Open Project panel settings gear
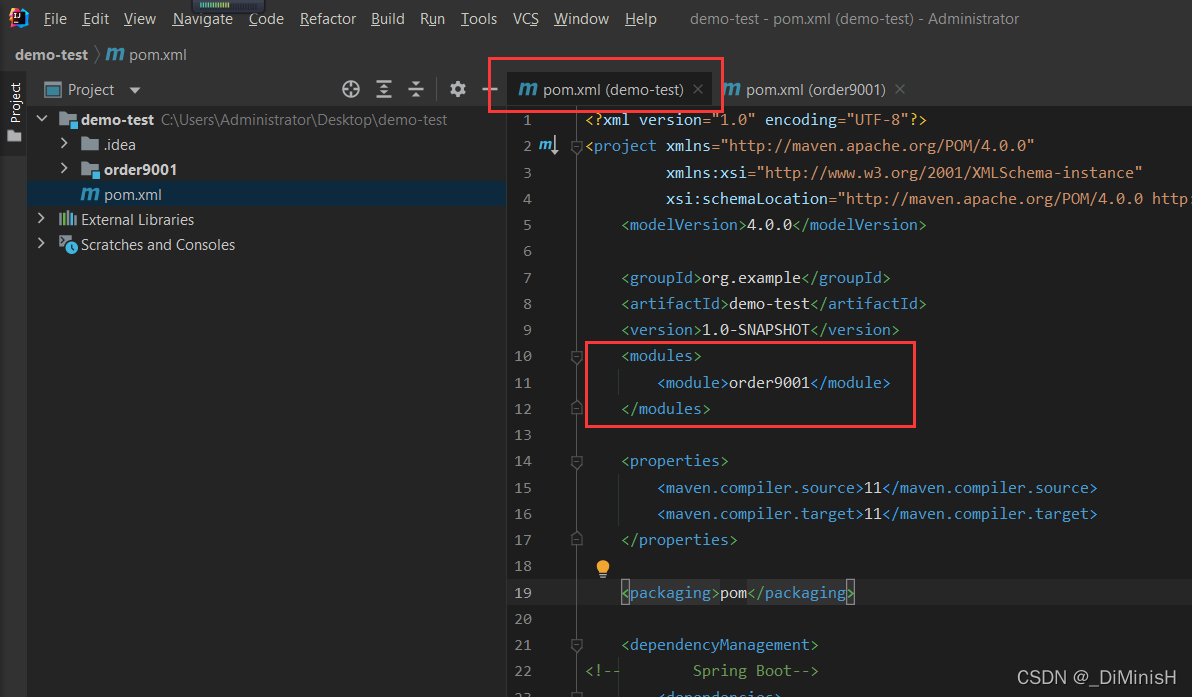This screenshot has width=1192, height=697. (x=458, y=90)
